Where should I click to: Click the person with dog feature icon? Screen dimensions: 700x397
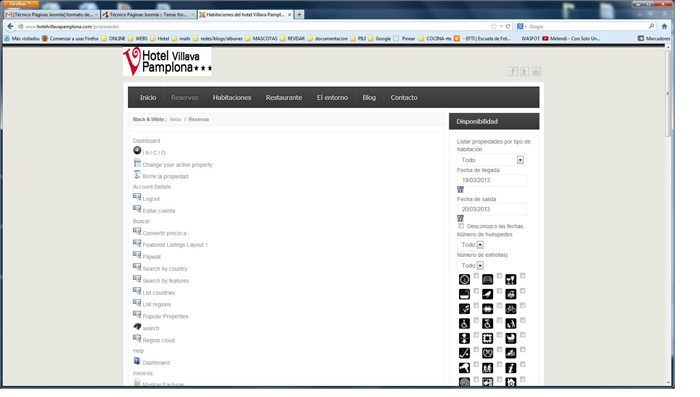click(511, 324)
